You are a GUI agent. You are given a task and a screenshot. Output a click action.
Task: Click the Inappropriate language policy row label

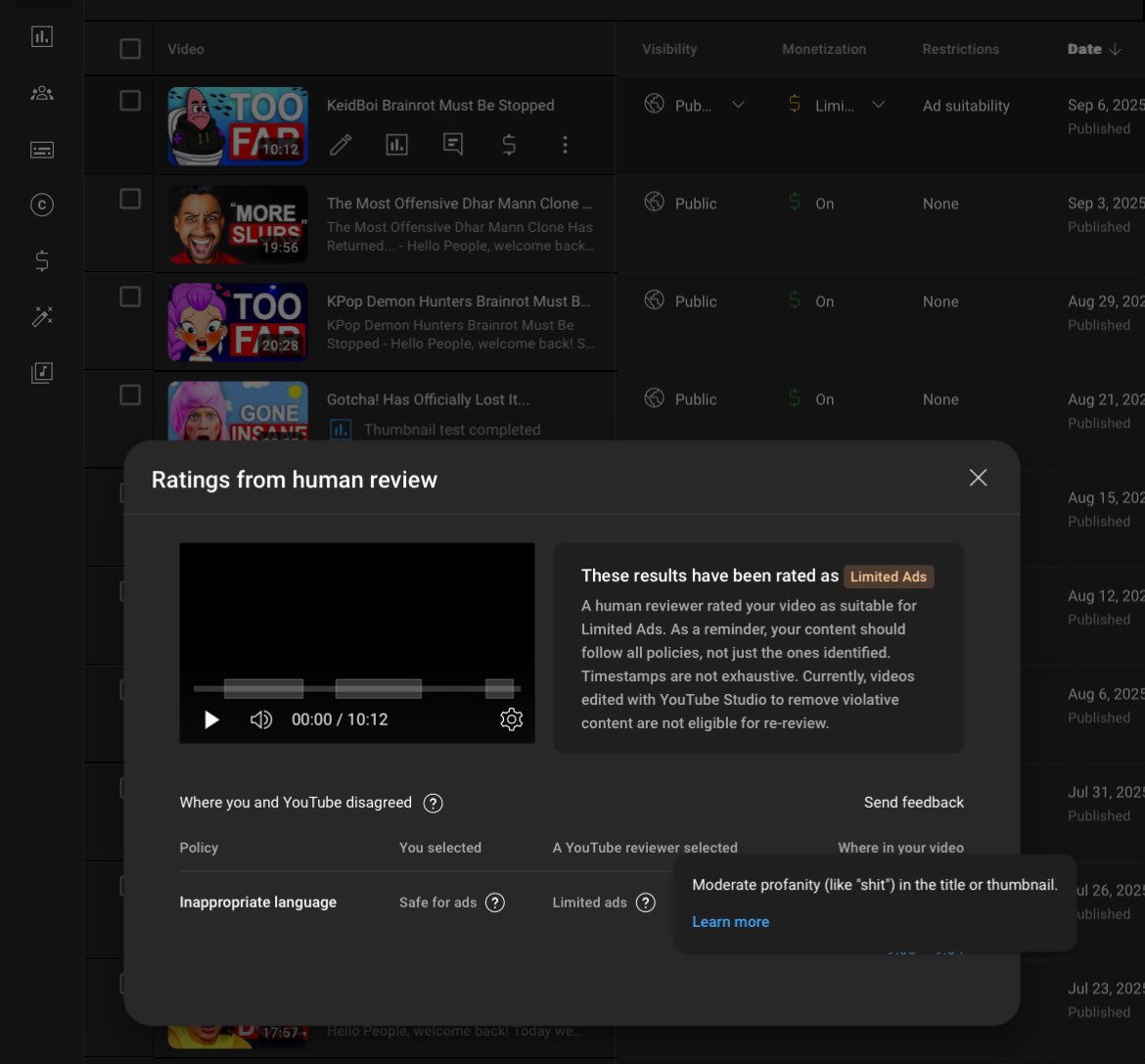point(257,902)
